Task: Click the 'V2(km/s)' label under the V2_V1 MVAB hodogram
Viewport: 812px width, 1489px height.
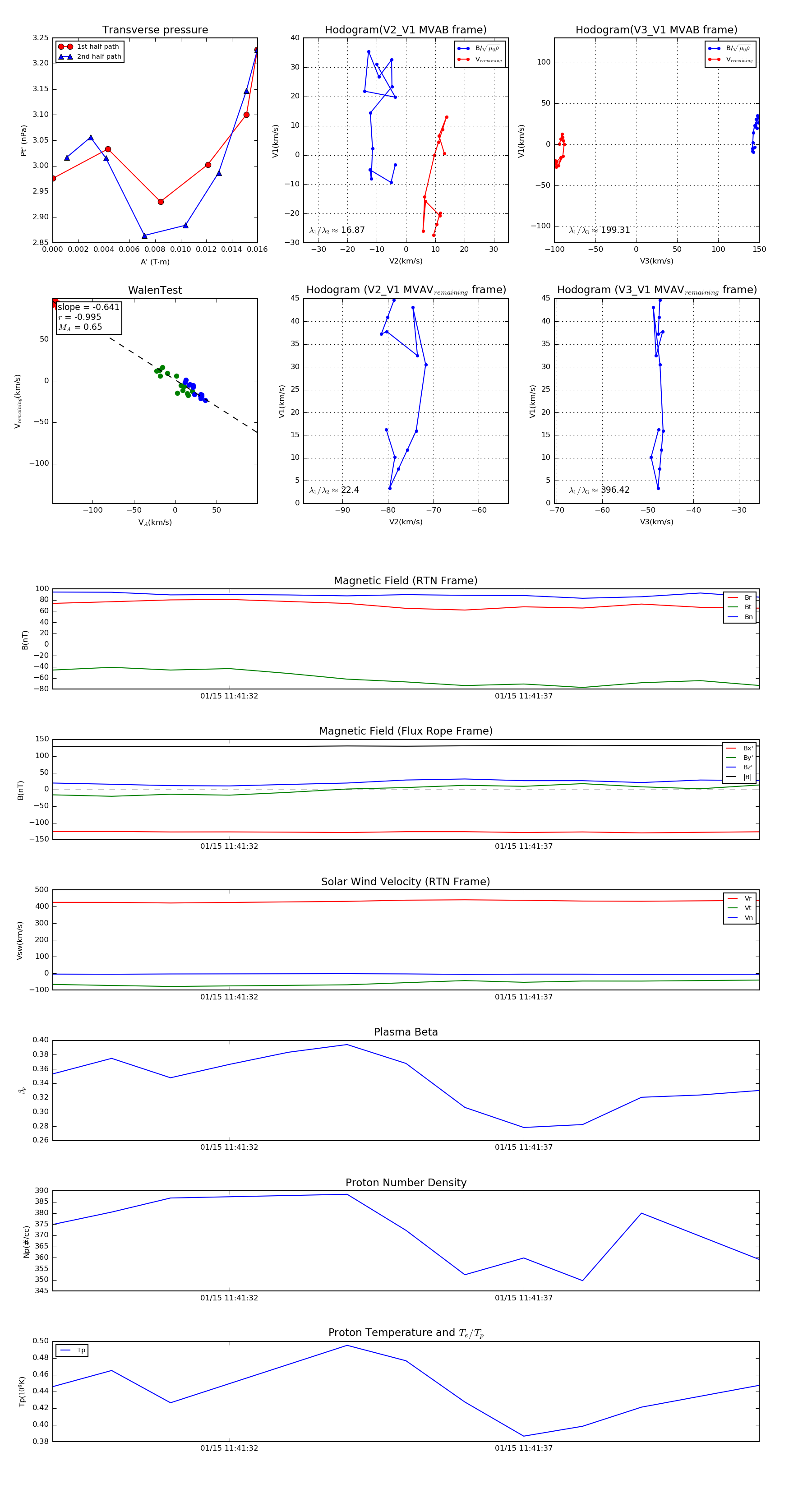Action: coord(406,261)
